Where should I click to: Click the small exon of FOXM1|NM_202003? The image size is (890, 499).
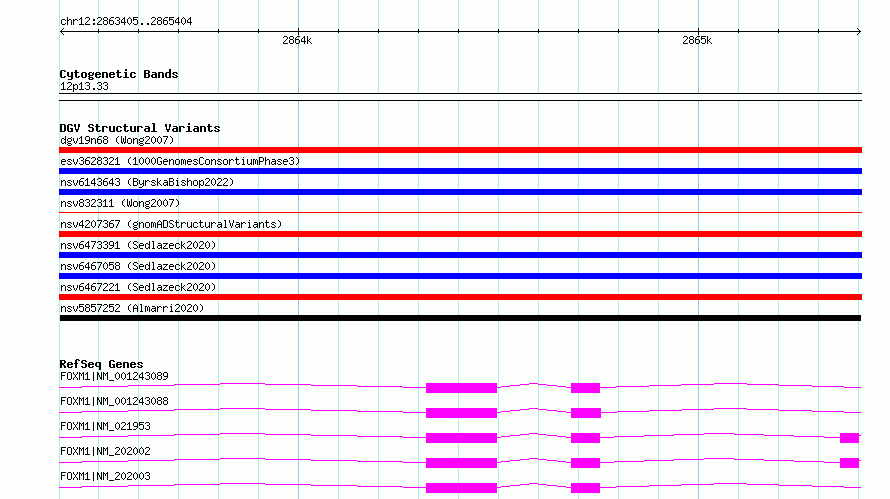coord(585,488)
